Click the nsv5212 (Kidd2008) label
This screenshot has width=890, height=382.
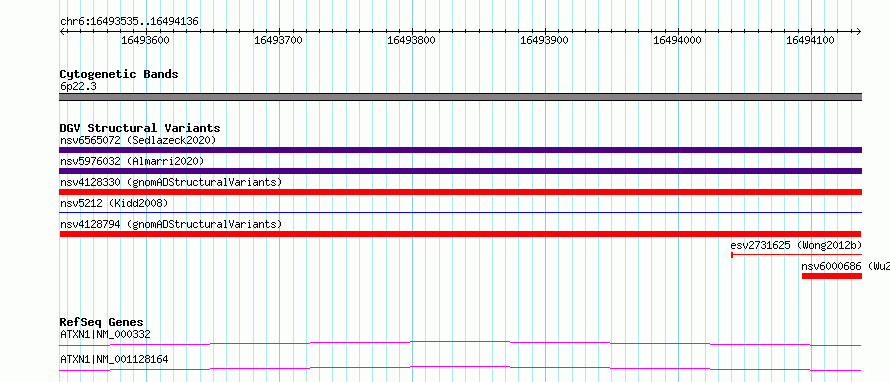pyautogui.click(x=114, y=203)
